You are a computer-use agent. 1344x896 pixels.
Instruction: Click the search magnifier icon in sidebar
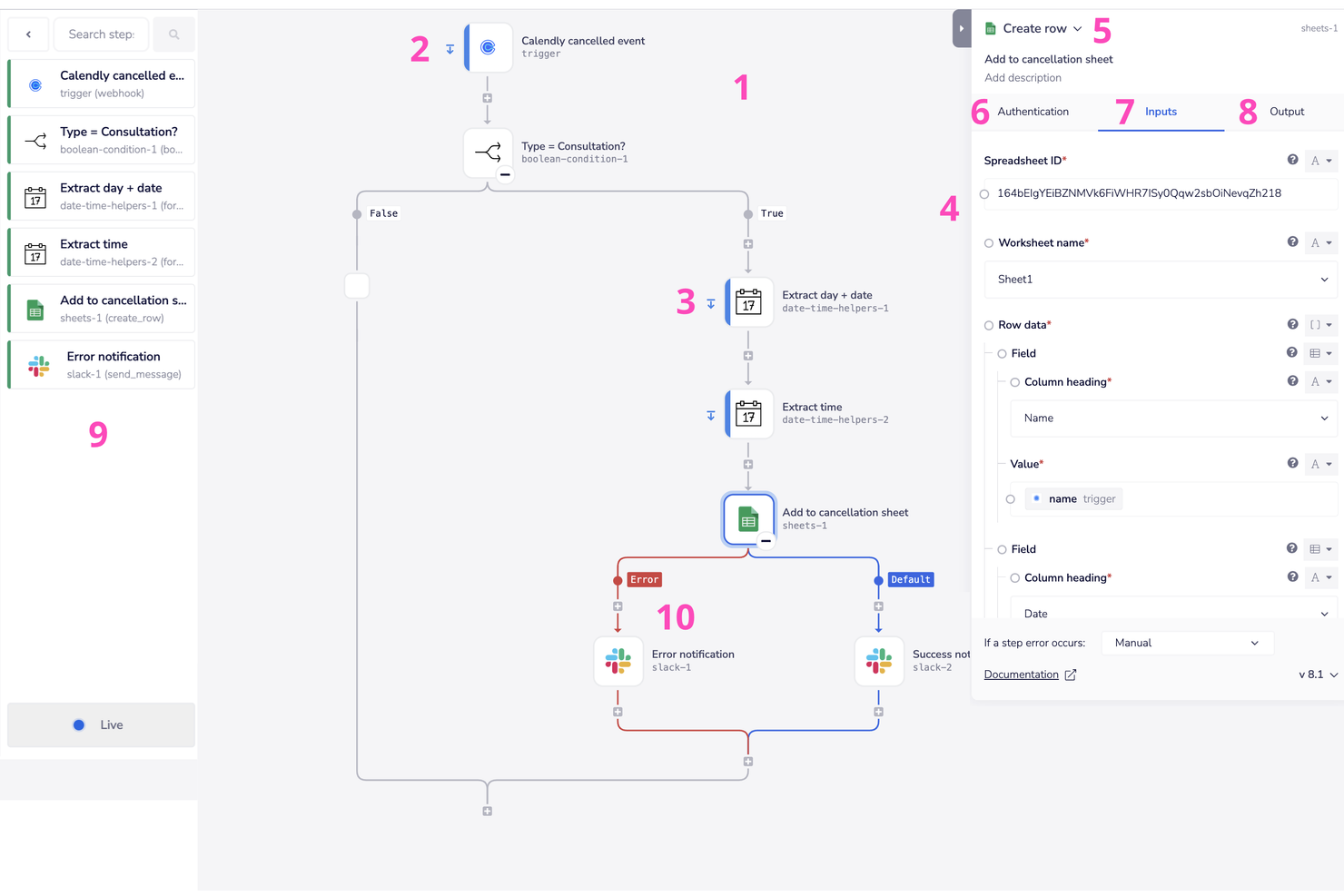coord(174,34)
